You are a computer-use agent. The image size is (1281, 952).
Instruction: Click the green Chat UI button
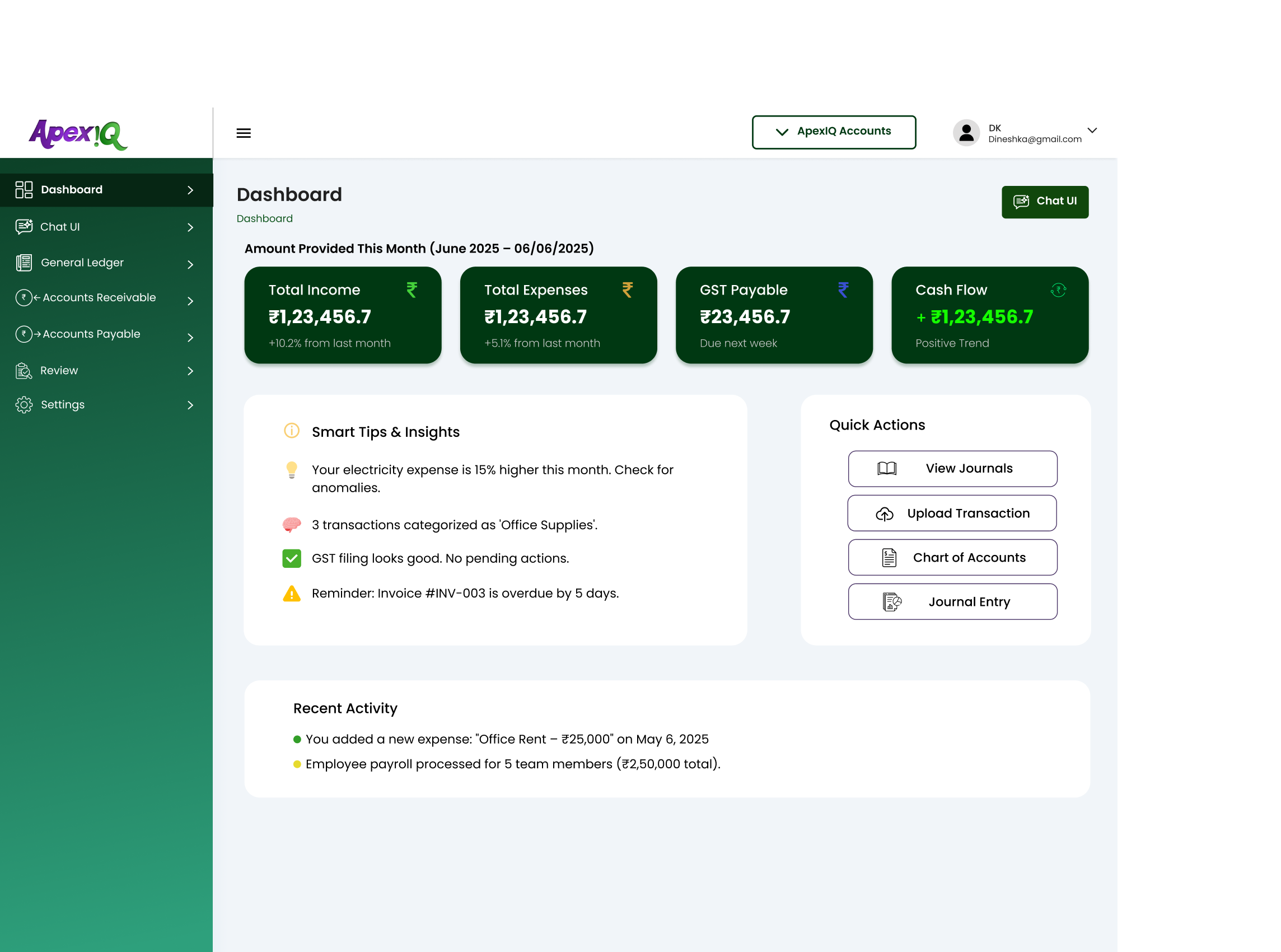[1045, 202]
